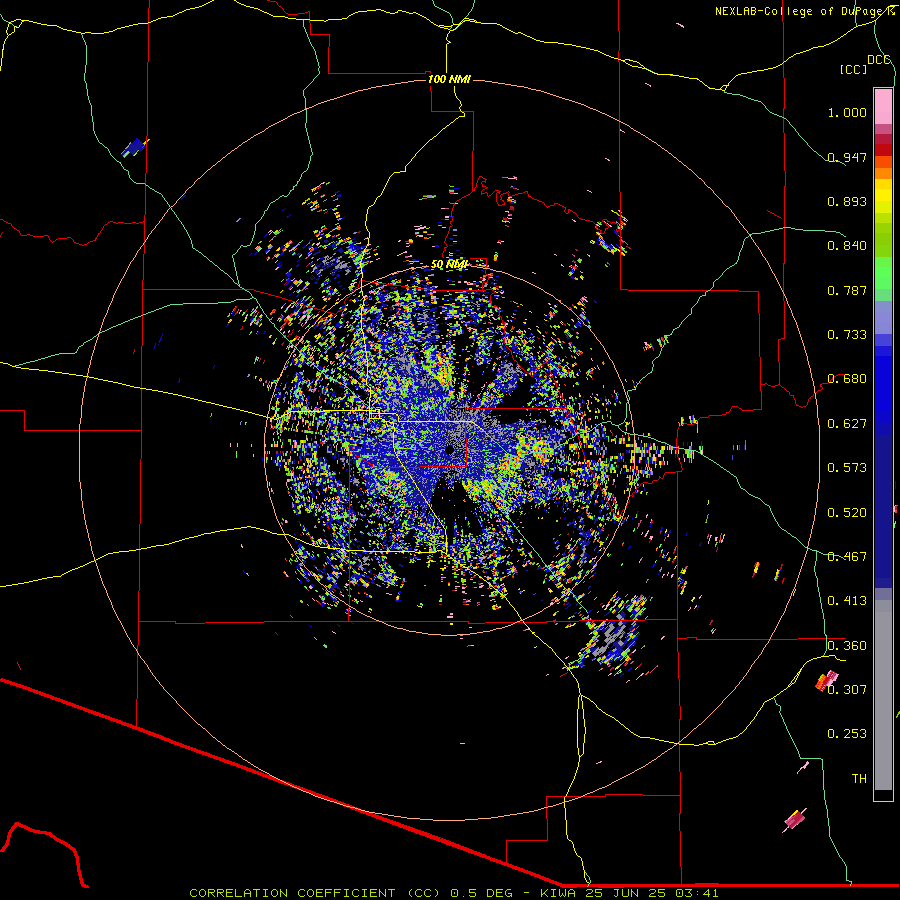Screen dimensions: 900x900
Task: Click the 0.893 scale value
Action: click(x=847, y=201)
